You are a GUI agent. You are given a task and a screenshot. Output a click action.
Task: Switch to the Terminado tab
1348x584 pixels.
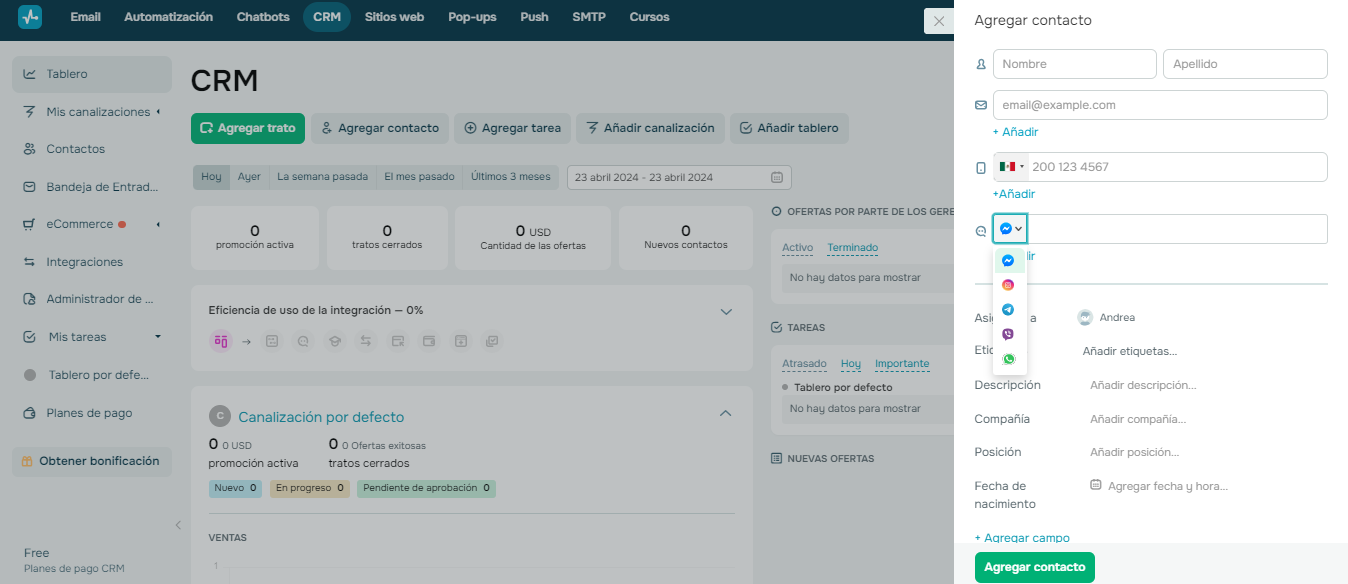(852, 247)
